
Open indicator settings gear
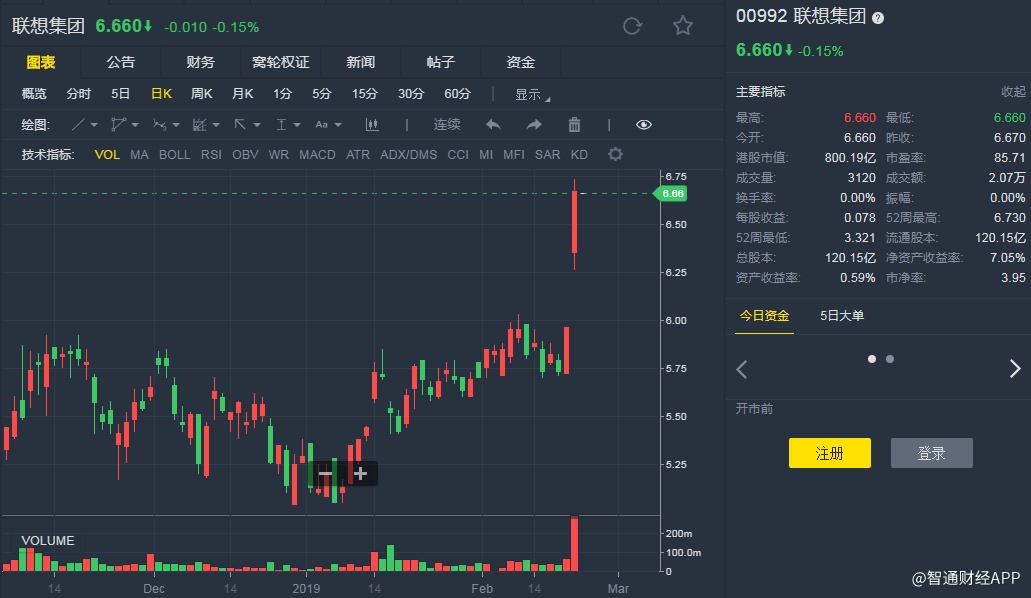point(615,154)
